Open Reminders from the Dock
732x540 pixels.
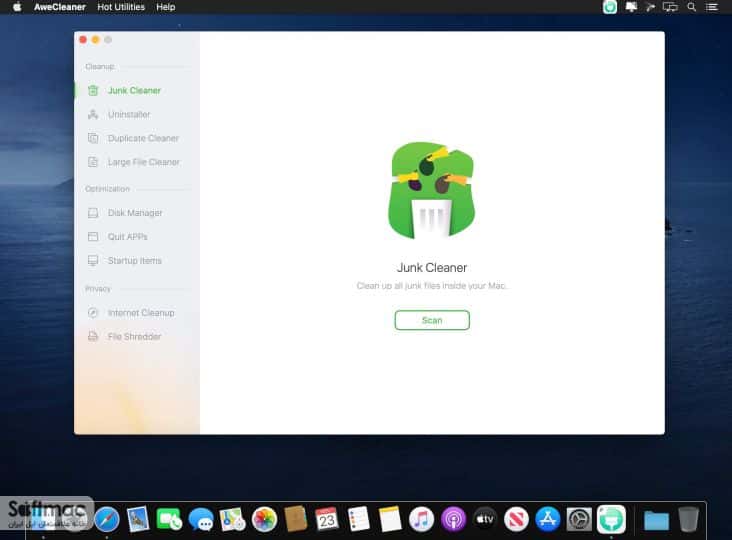click(359, 519)
